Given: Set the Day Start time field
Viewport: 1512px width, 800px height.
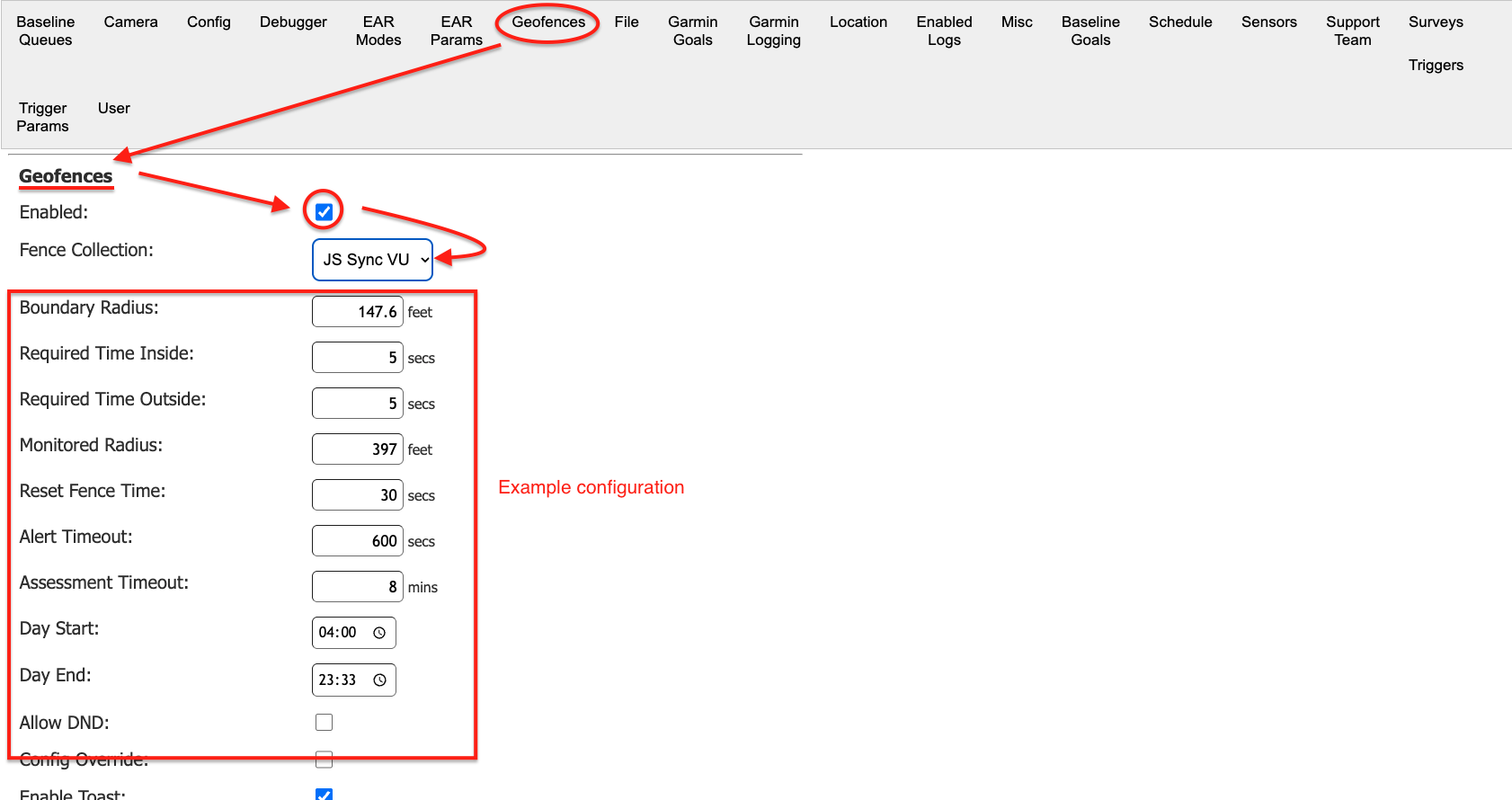Looking at the screenshot, I should coord(353,633).
